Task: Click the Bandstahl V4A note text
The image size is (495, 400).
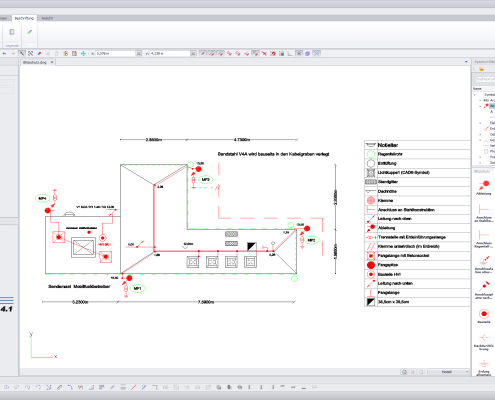Action: [x=273, y=154]
